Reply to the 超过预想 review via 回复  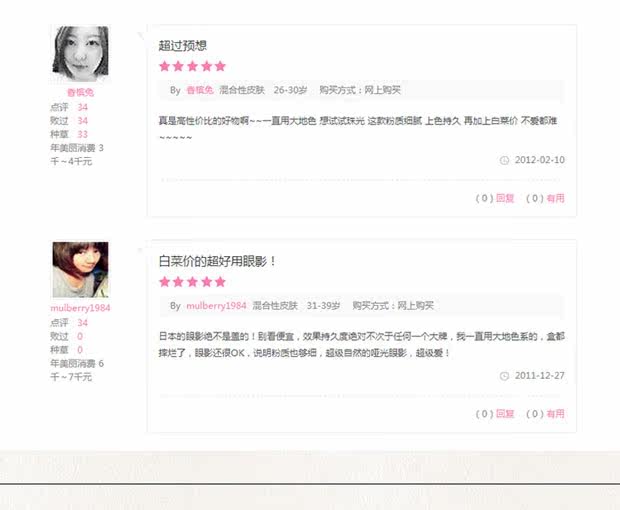point(505,198)
